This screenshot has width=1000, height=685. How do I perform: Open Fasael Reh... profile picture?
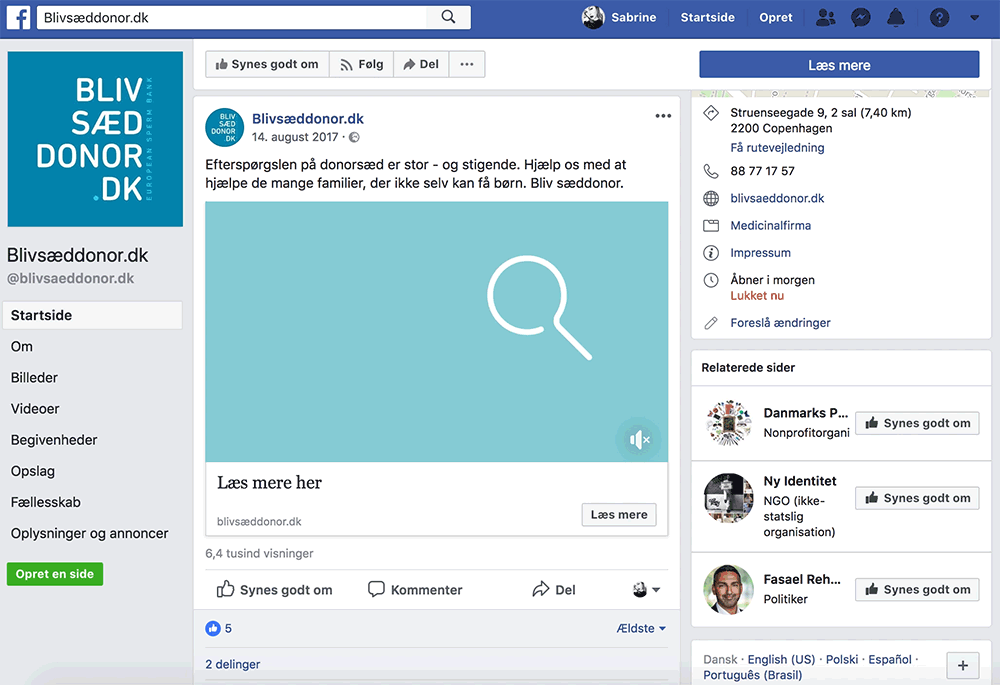(x=728, y=589)
